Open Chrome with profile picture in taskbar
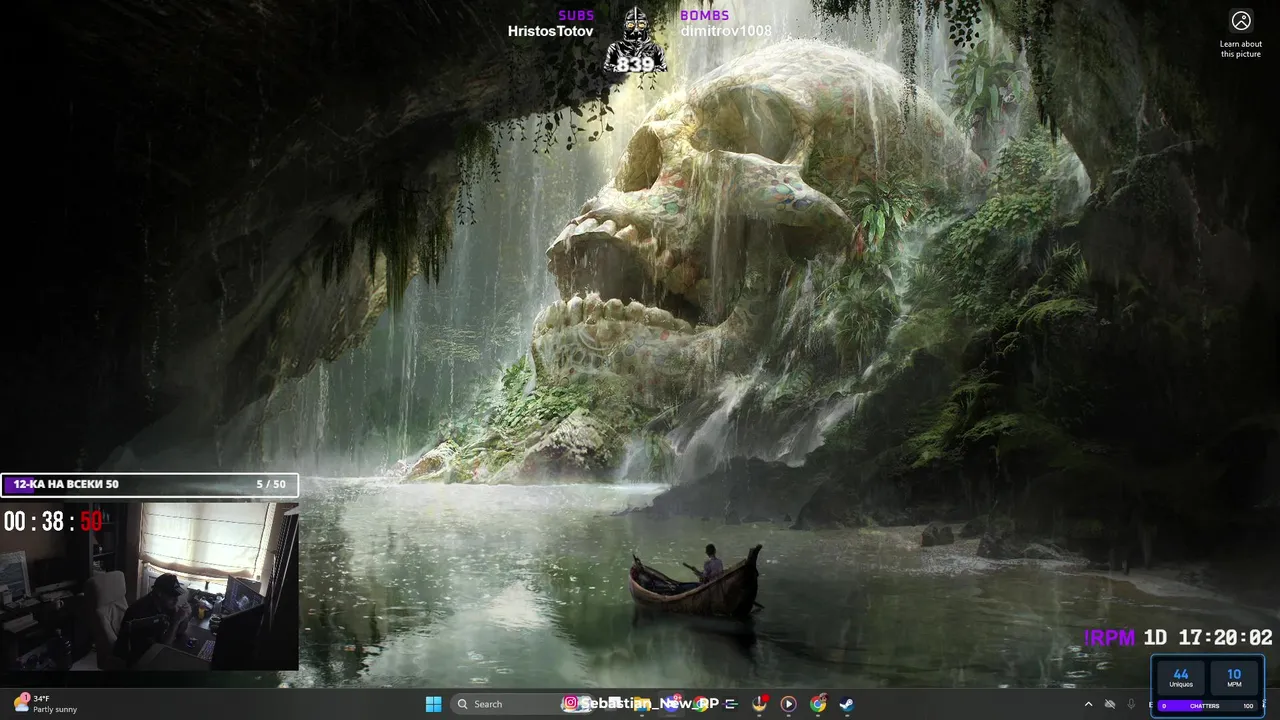The height and width of the screenshot is (720, 1280). point(818,704)
